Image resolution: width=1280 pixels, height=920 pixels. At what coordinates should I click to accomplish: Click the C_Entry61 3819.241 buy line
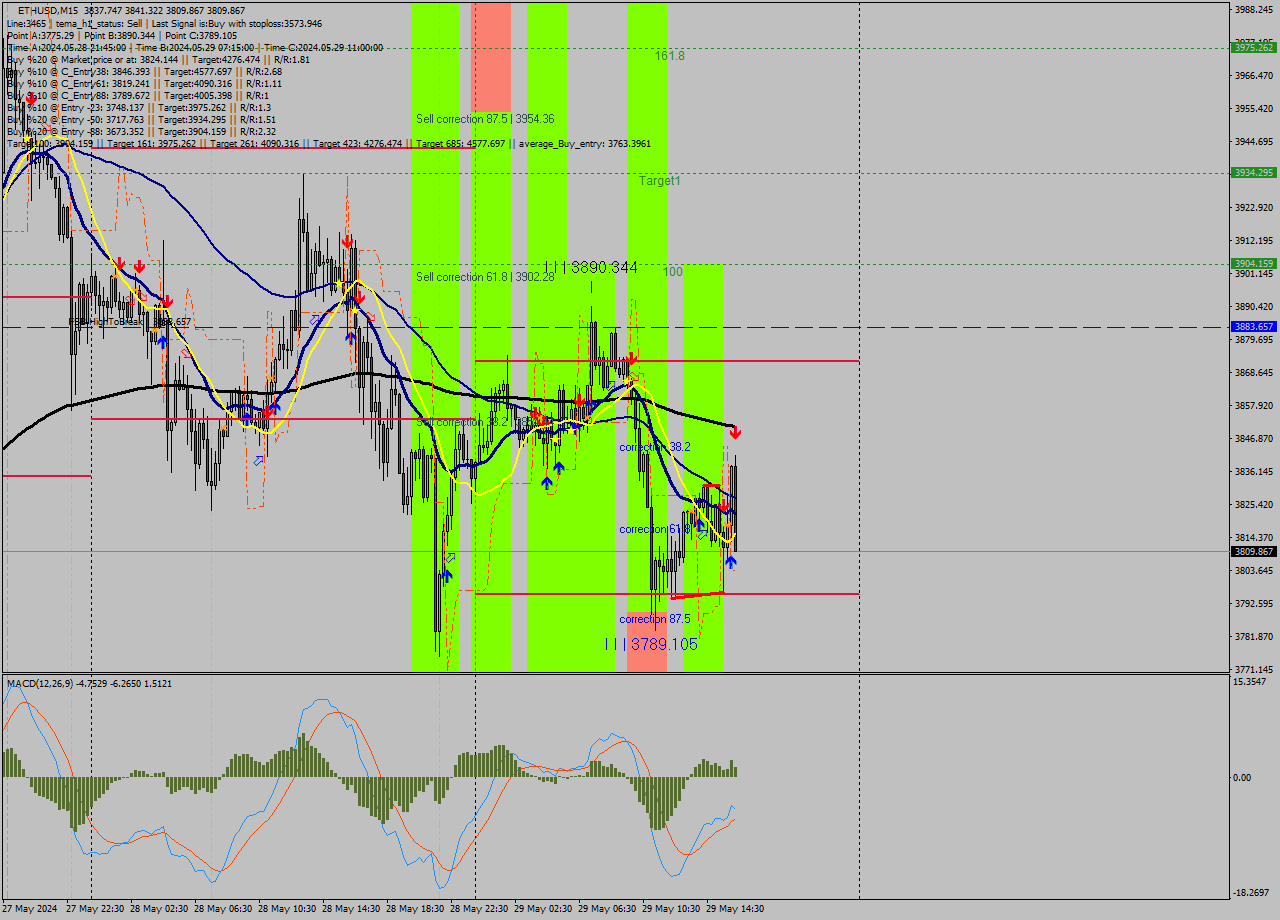144,83
